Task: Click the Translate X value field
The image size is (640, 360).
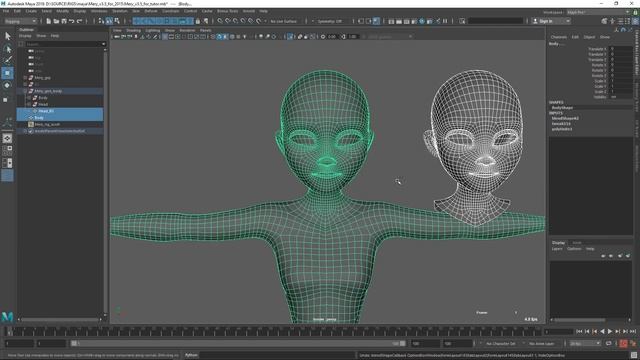Action: tap(621, 49)
